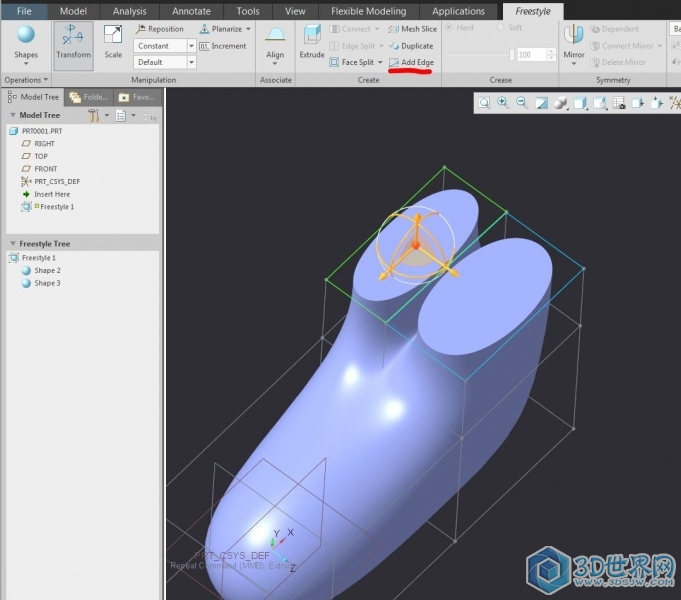The image size is (681, 600).
Task: Toggle the RIGHT datum plane in tree
Action: tap(44, 144)
